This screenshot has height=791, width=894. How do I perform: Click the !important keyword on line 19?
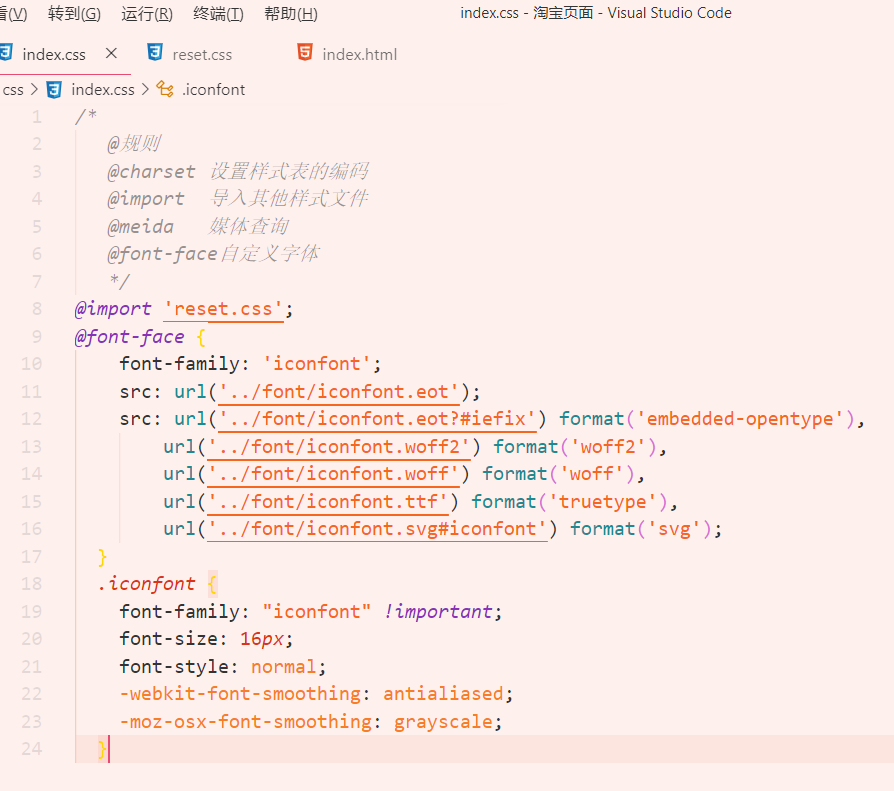coord(437,611)
